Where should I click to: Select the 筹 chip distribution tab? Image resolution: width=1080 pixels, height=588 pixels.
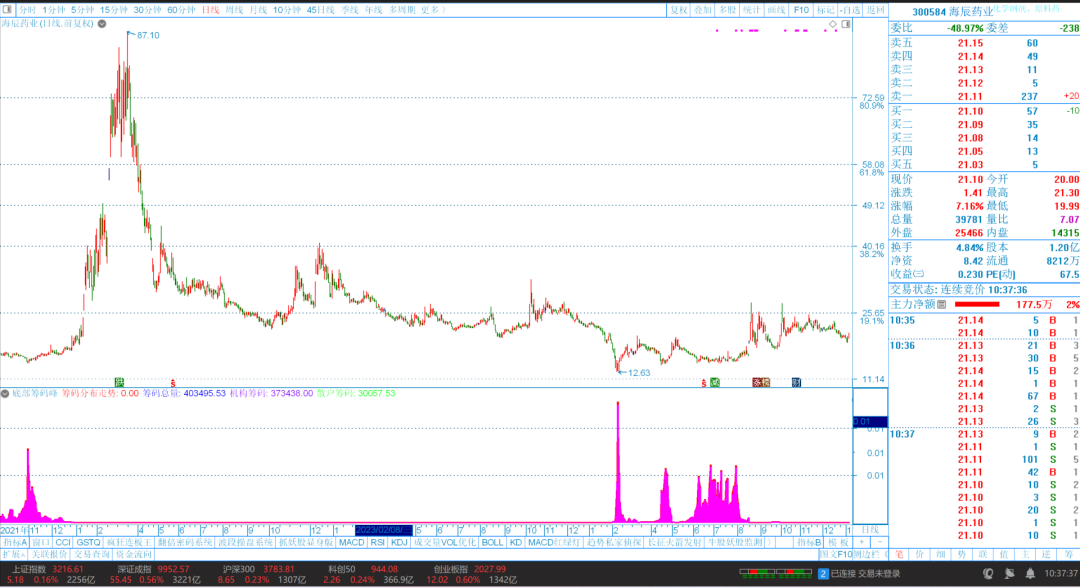click(x=1068, y=554)
